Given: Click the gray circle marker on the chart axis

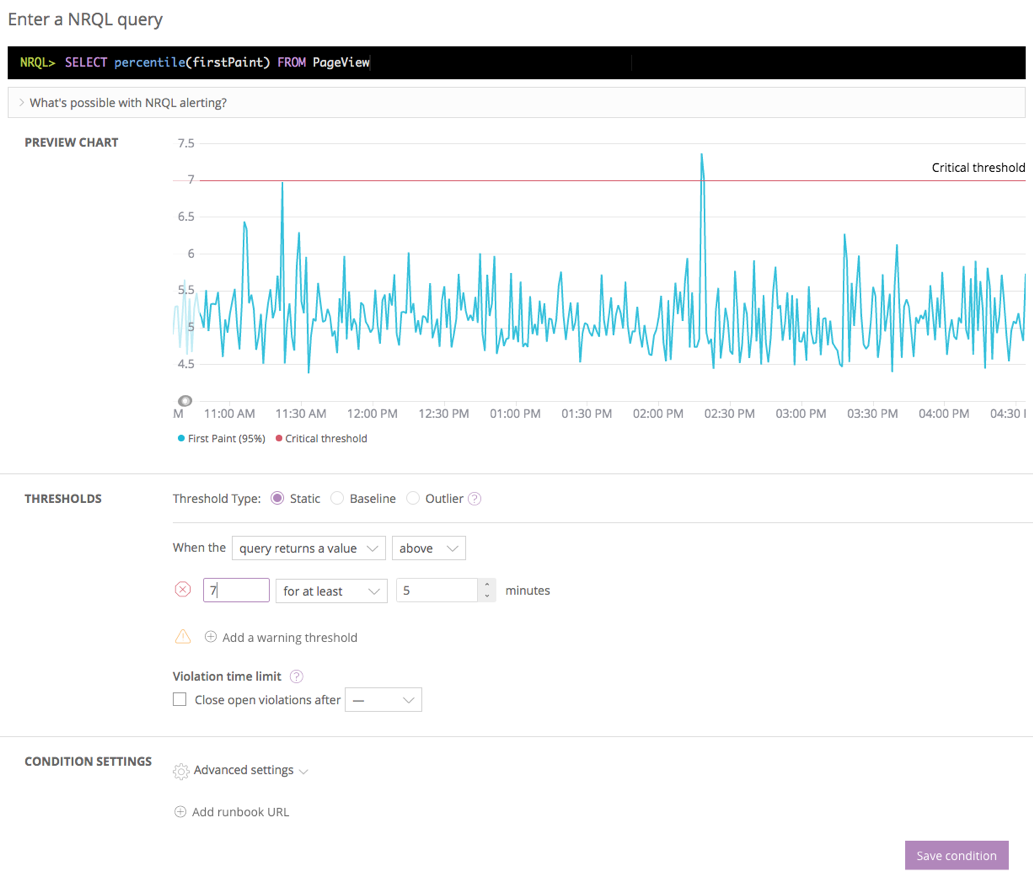Looking at the screenshot, I should (185, 400).
